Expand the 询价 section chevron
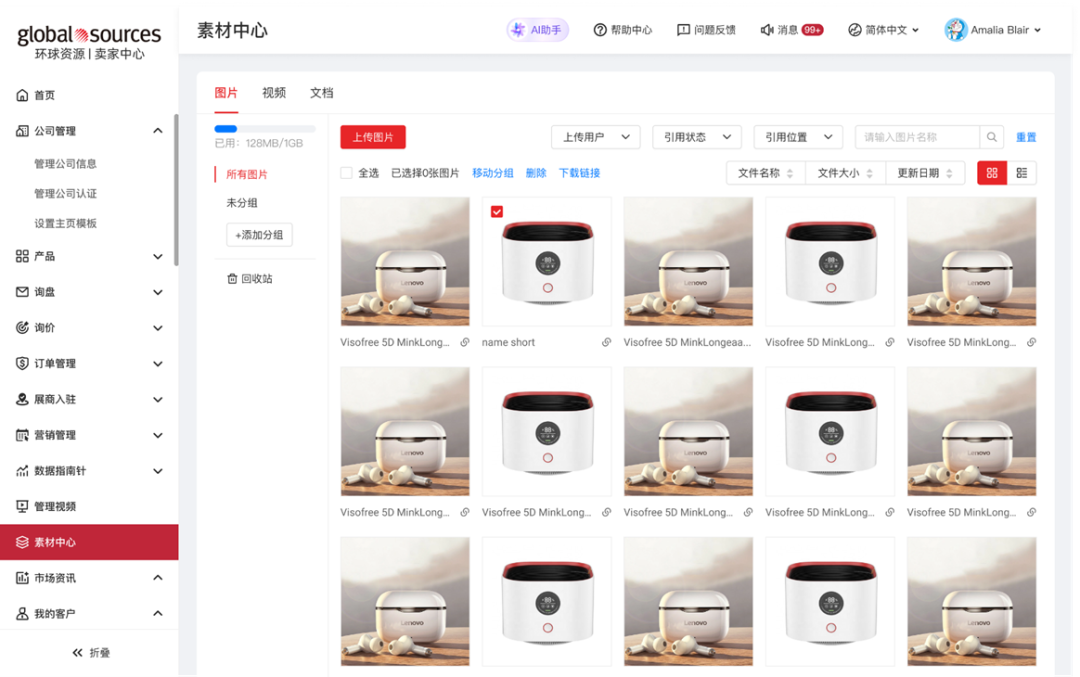The width and height of the screenshot is (1080, 677). (158, 328)
